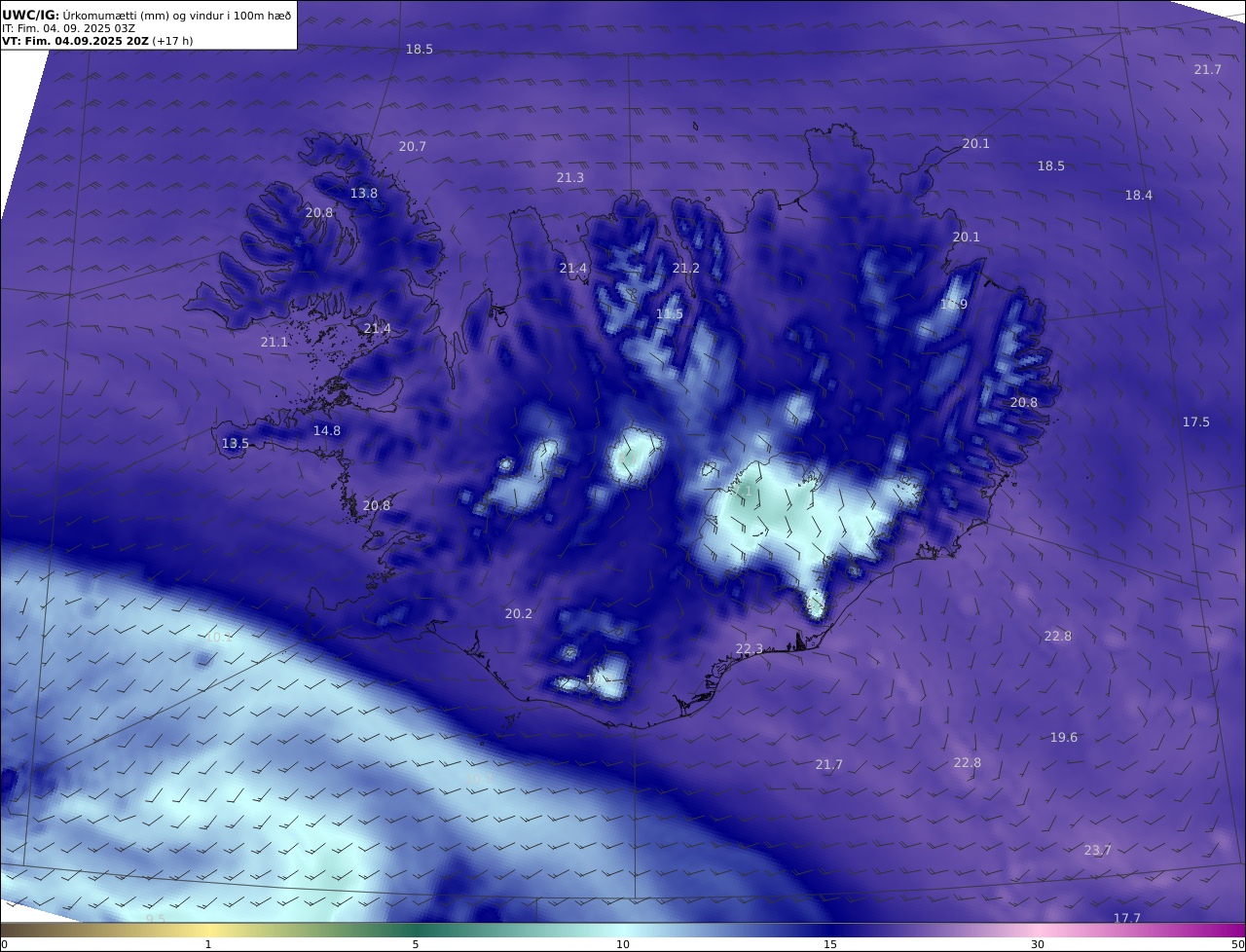Click the 23.7 wind value label
1246x952 pixels.
tap(1098, 850)
